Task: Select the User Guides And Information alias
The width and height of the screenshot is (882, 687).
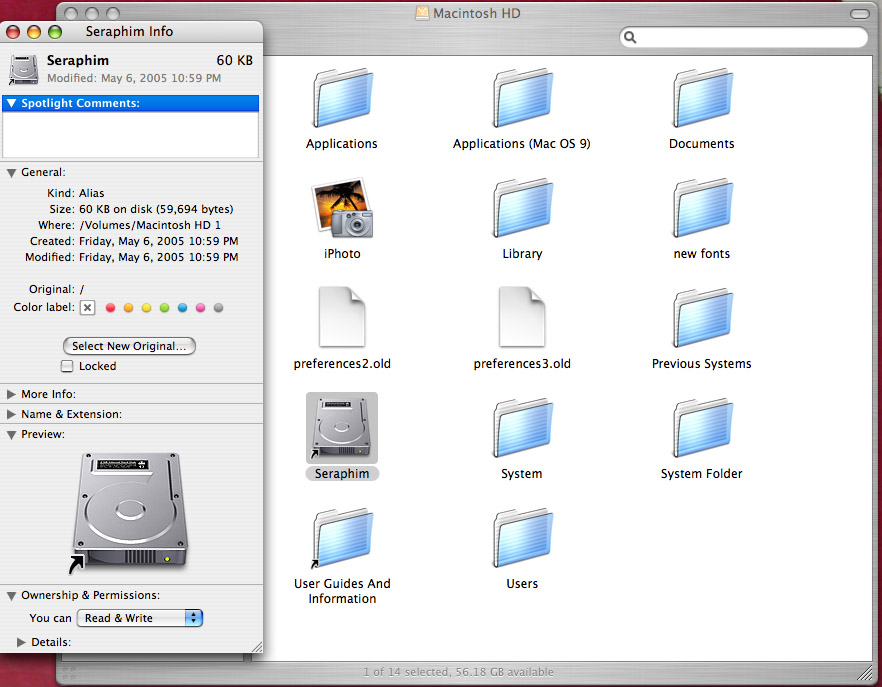Action: point(343,538)
